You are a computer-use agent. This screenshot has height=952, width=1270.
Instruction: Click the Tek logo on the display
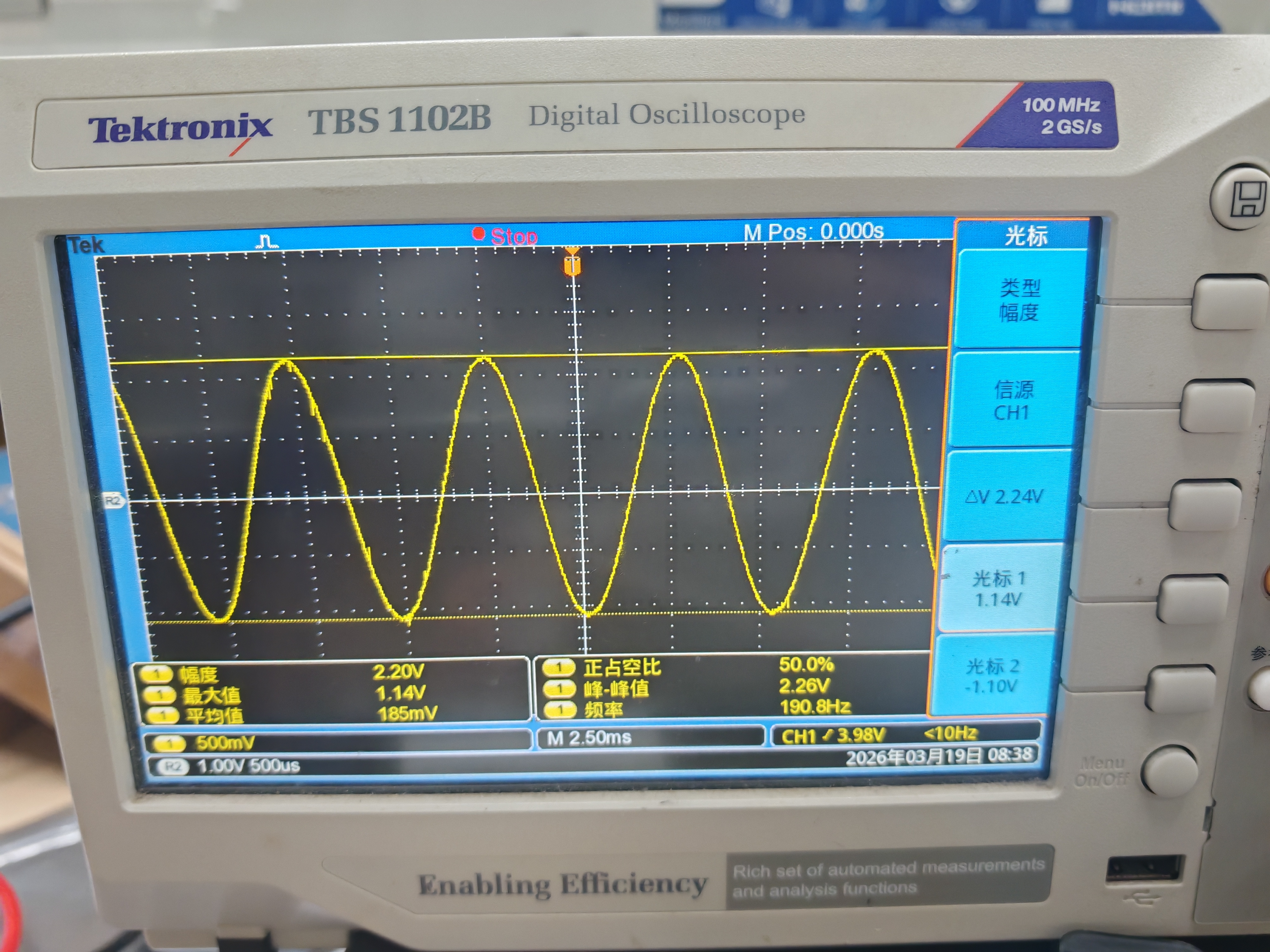tap(86, 246)
